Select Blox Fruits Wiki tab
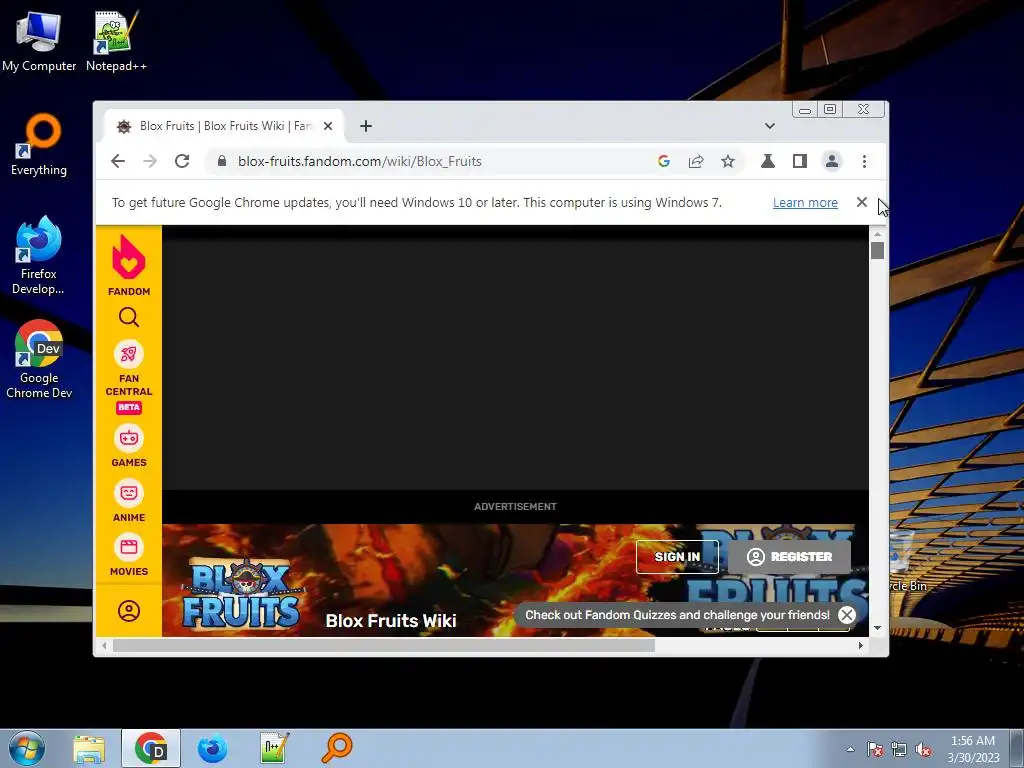Screen dimensions: 1024x768 point(224,126)
